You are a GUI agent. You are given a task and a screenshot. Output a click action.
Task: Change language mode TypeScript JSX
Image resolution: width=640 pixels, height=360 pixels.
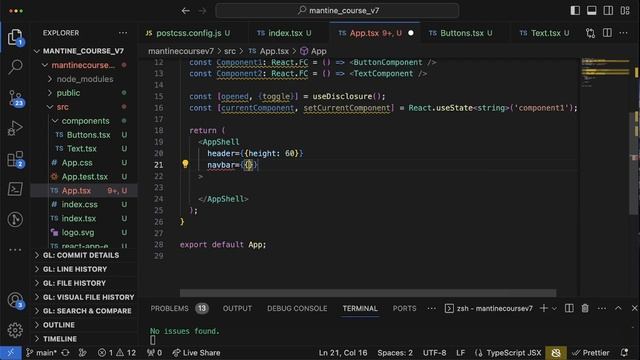click(513, 353)
